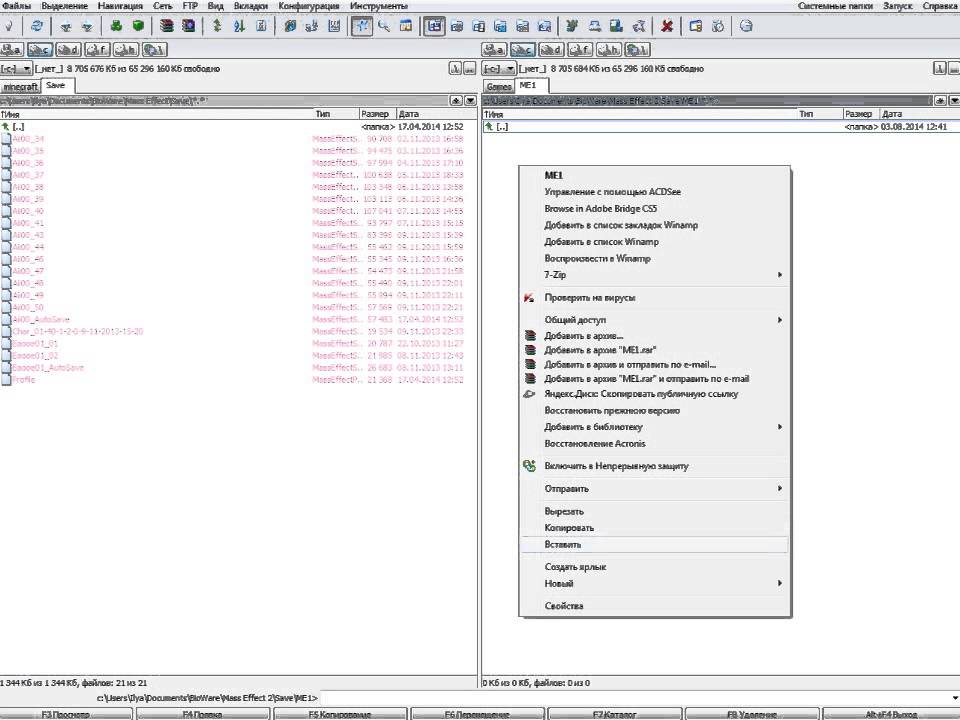Viewport: 960px width, 720px height.
Task: Expand the Общий доступ submenu
Action: (x=655, y=320)
